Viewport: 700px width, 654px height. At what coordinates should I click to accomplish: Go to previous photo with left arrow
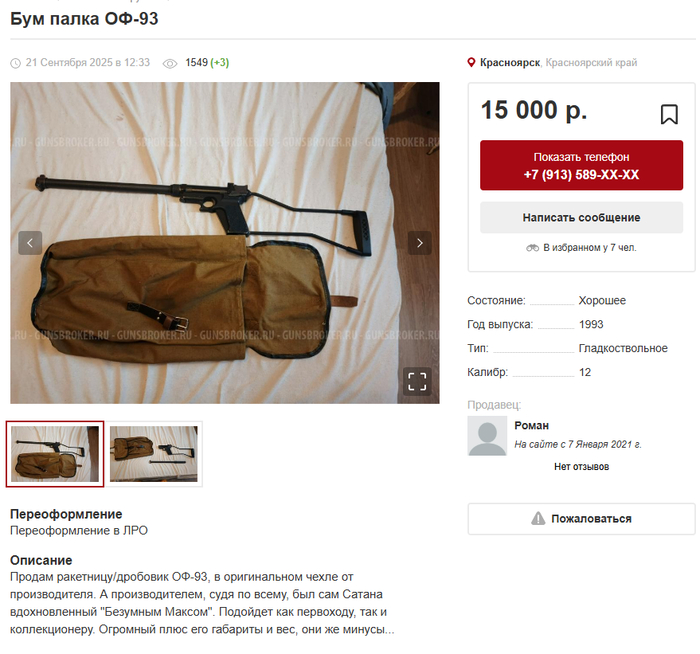[x=30, y=243]
